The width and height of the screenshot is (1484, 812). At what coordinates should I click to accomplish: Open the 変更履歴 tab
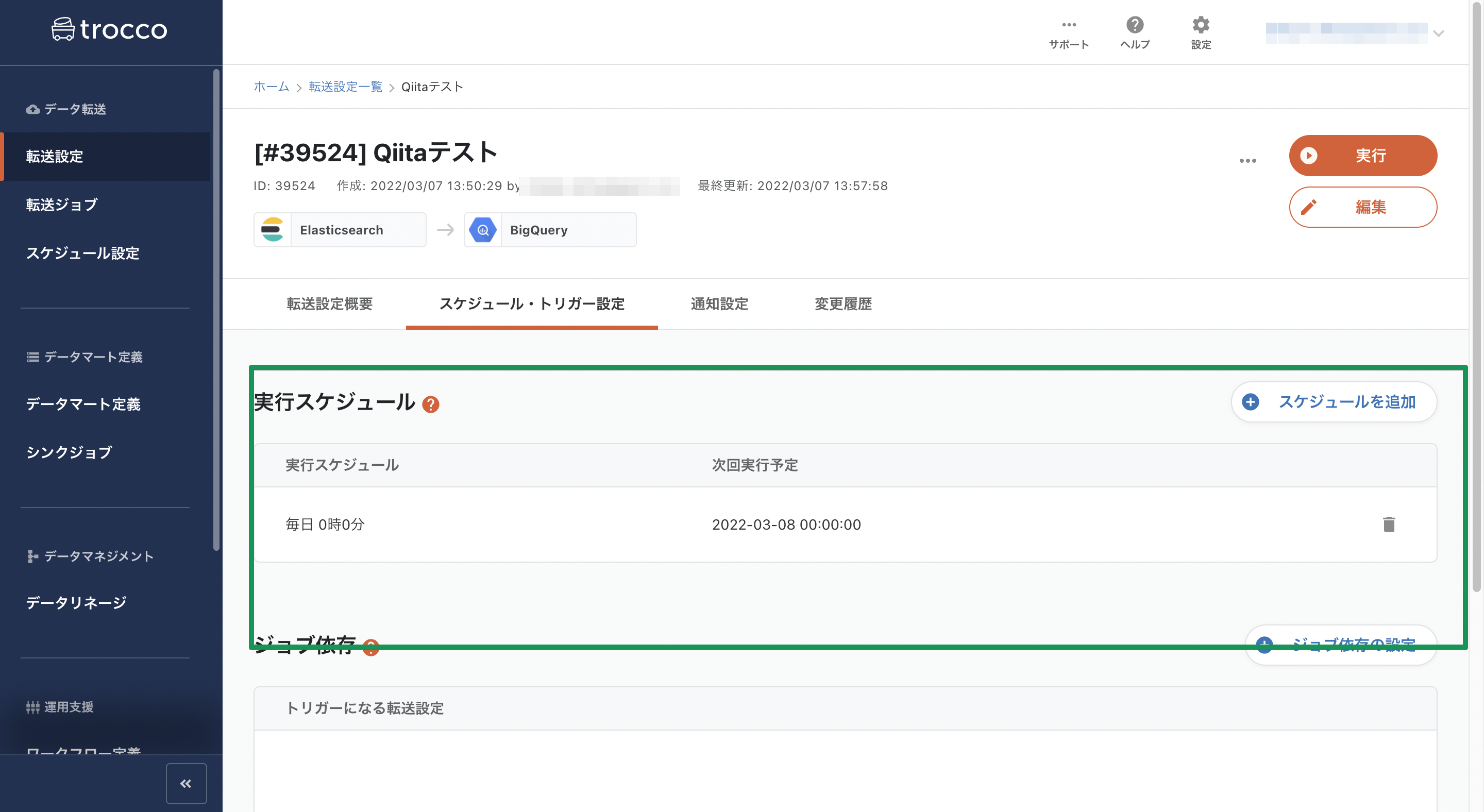pos(843,304)
